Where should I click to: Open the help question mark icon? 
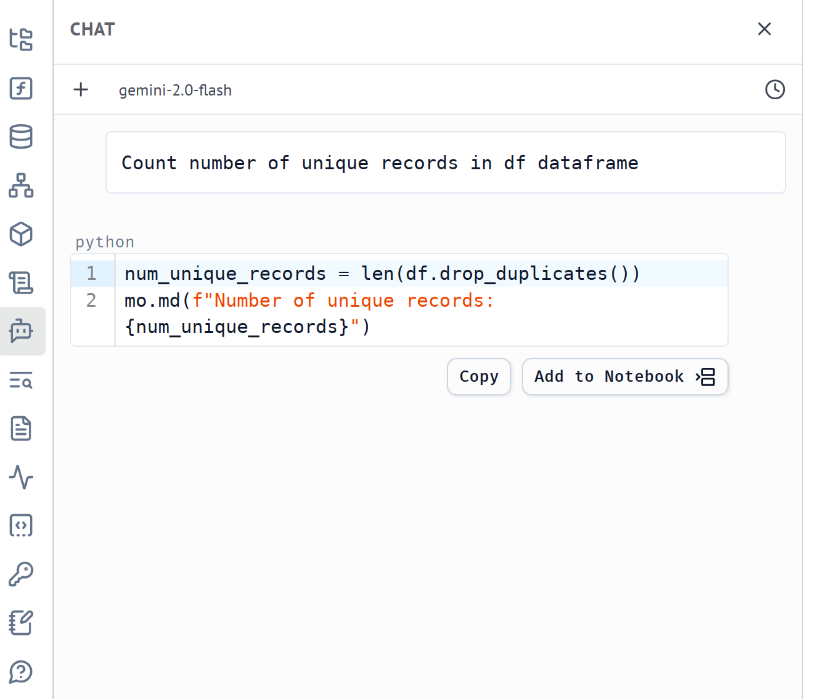tap(21, 671)
